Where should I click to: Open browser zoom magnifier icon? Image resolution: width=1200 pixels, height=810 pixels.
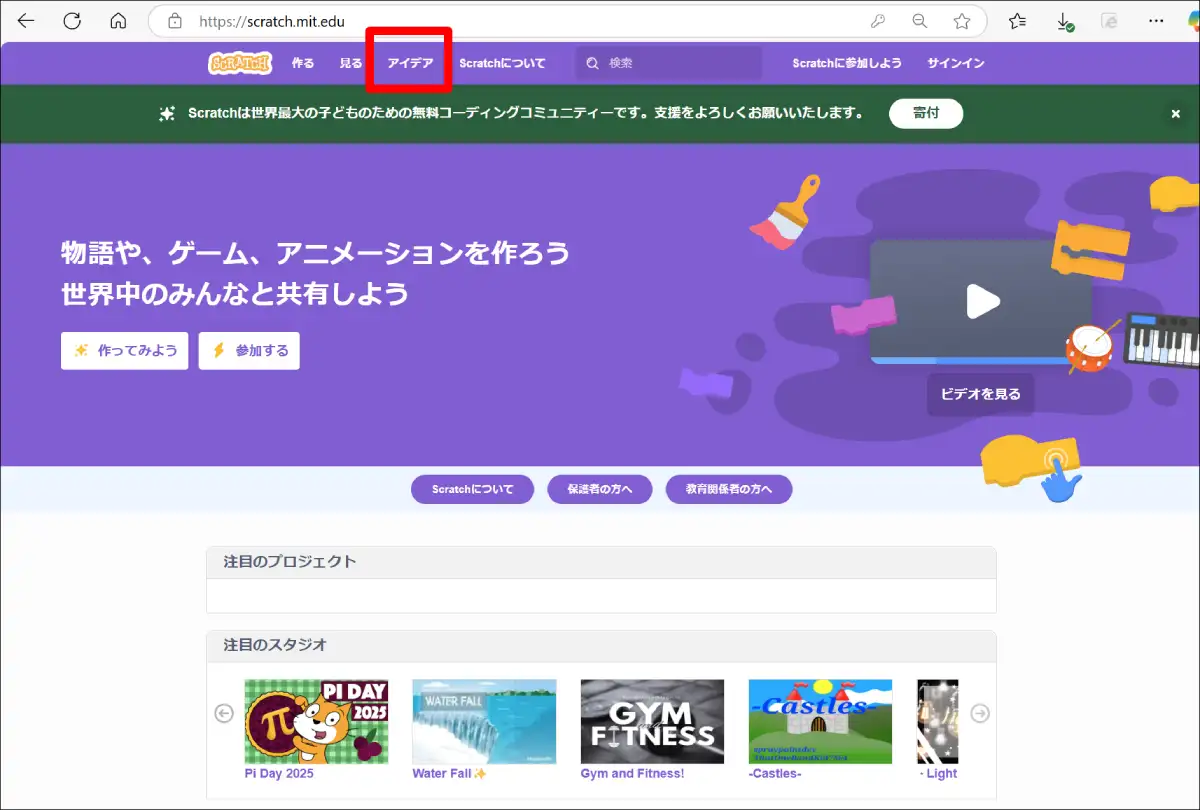(919, 21)
